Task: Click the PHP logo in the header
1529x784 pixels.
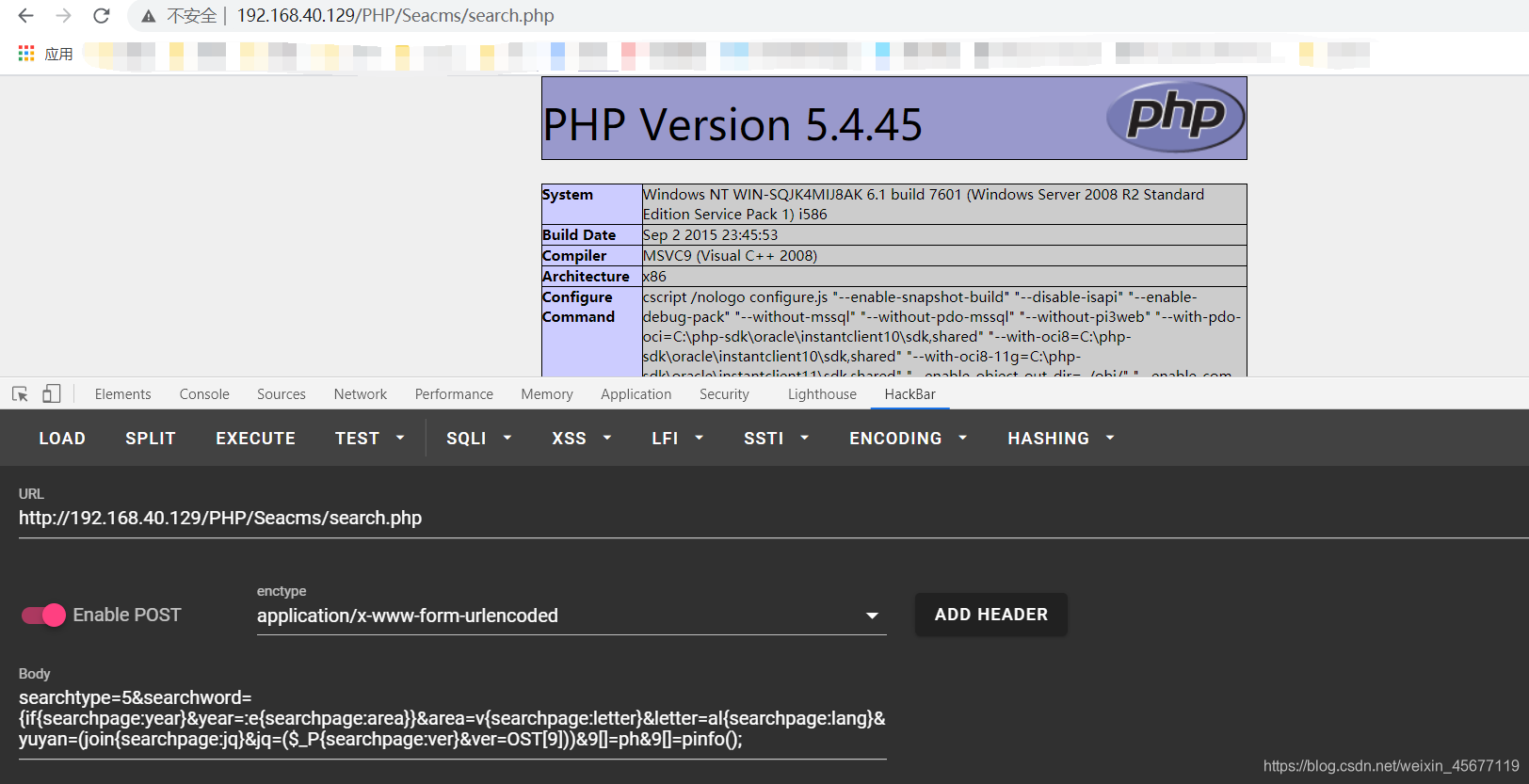Action: [1175, 118]
